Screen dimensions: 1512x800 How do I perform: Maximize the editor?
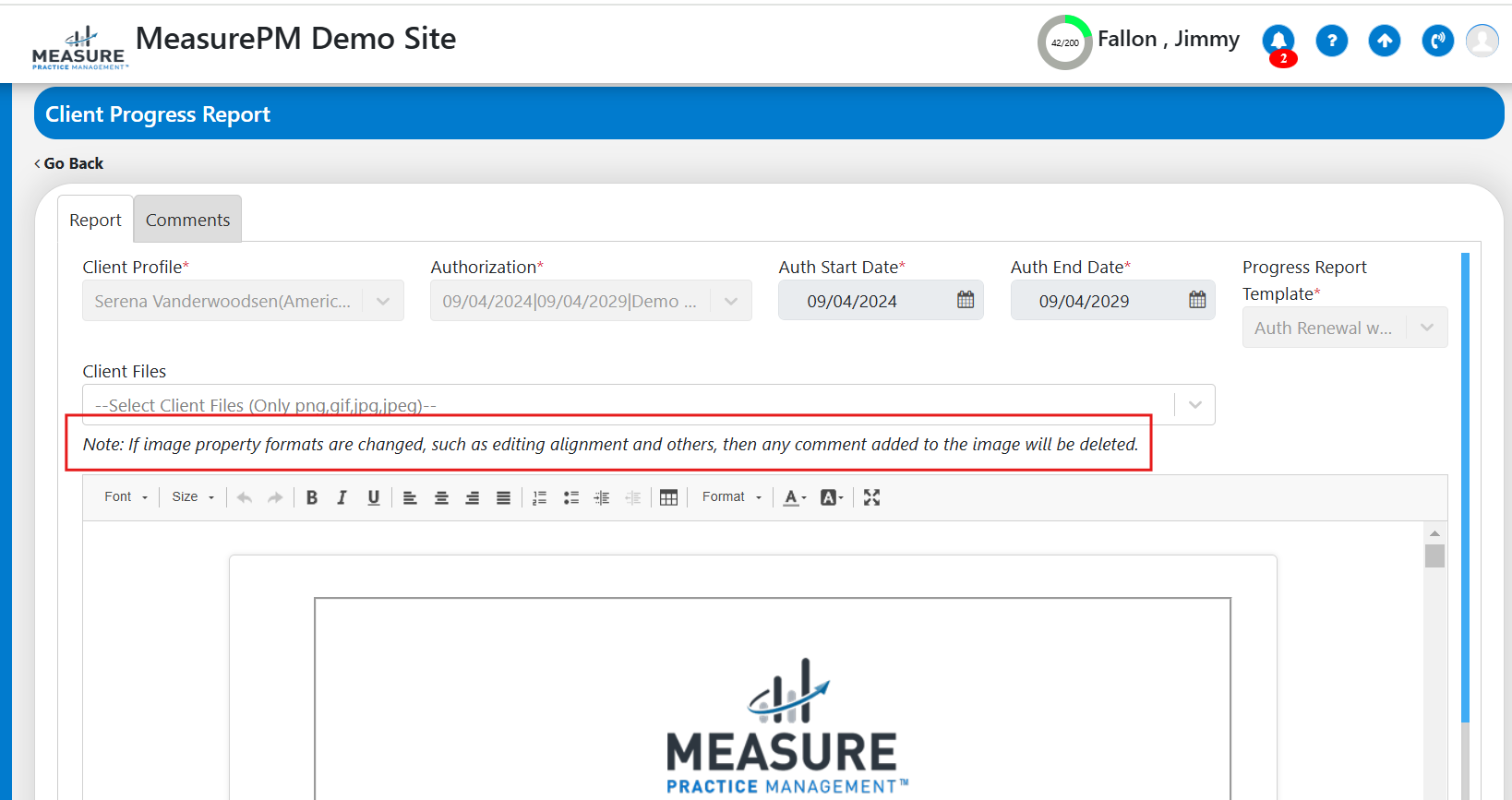tap(871, 497)
